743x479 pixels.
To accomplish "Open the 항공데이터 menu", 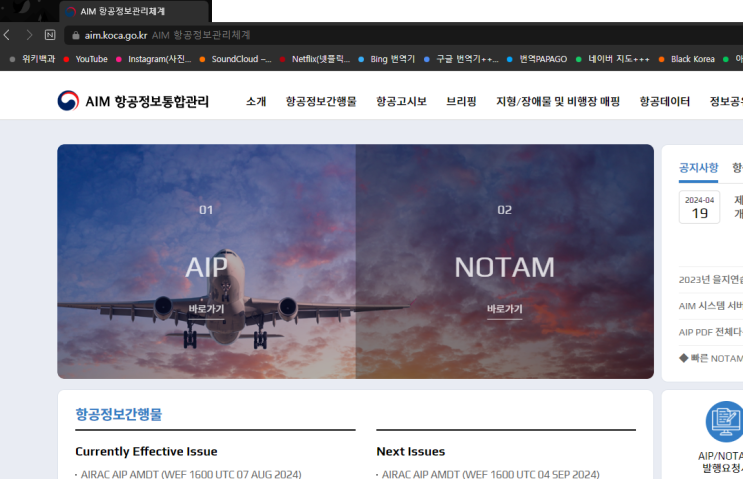I will [x=664, y=101].
